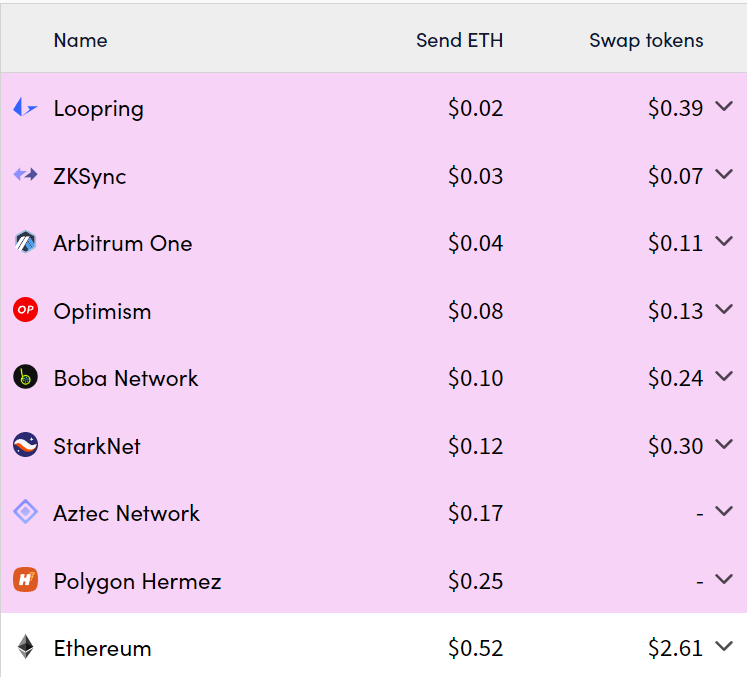This screenshot has width=747, height=677.
Task: Click the ZKSync arrows icon
Action: [x=25, y=175]
